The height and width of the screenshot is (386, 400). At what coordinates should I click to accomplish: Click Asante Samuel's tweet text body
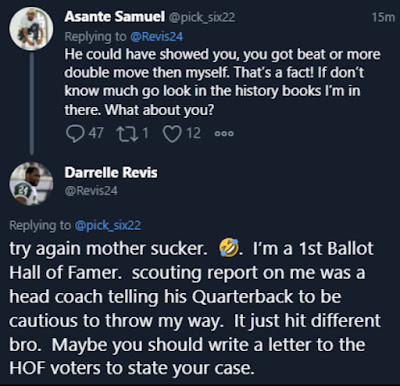[x=222, y=82]
